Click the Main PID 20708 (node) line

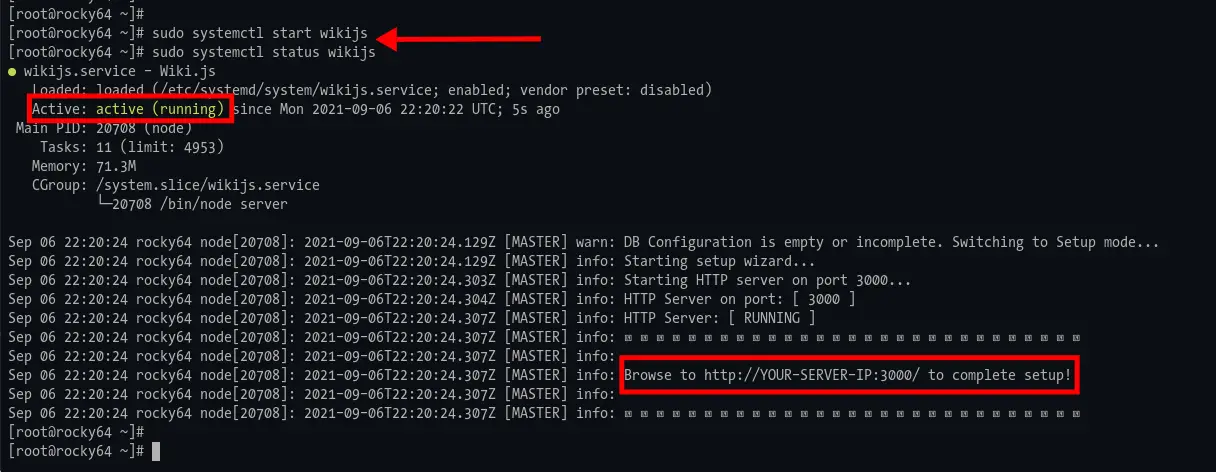pyautogui.click(x=104, y=128)
